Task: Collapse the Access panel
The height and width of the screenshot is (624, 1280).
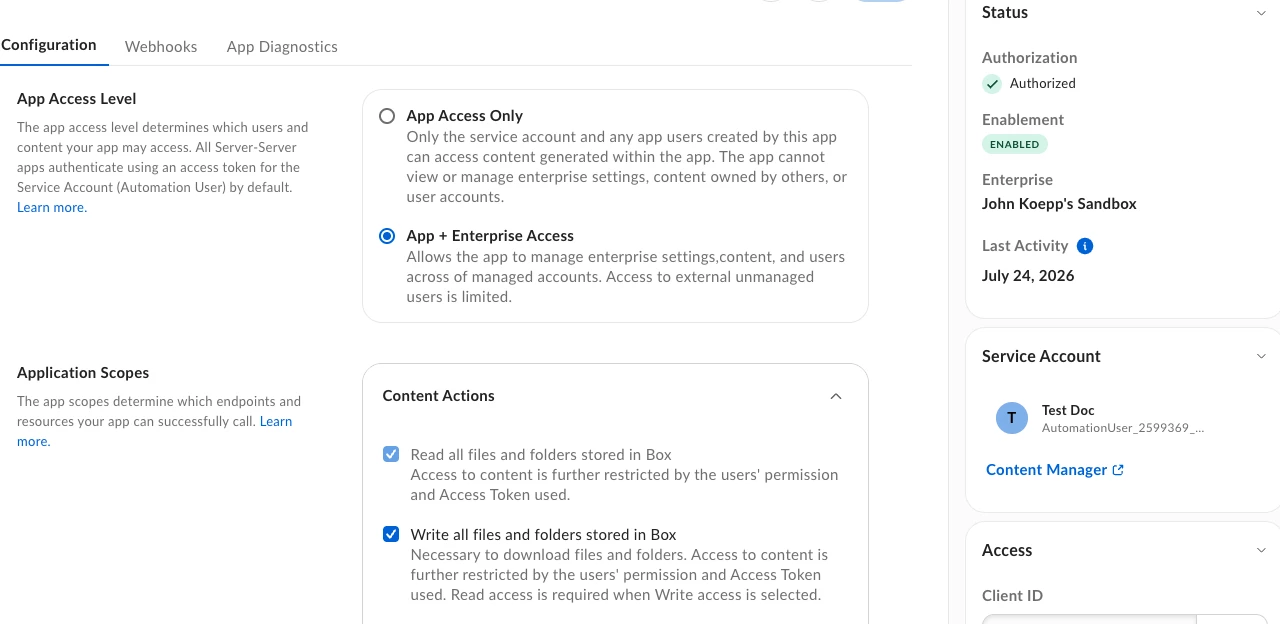Action: [1261, 550]
